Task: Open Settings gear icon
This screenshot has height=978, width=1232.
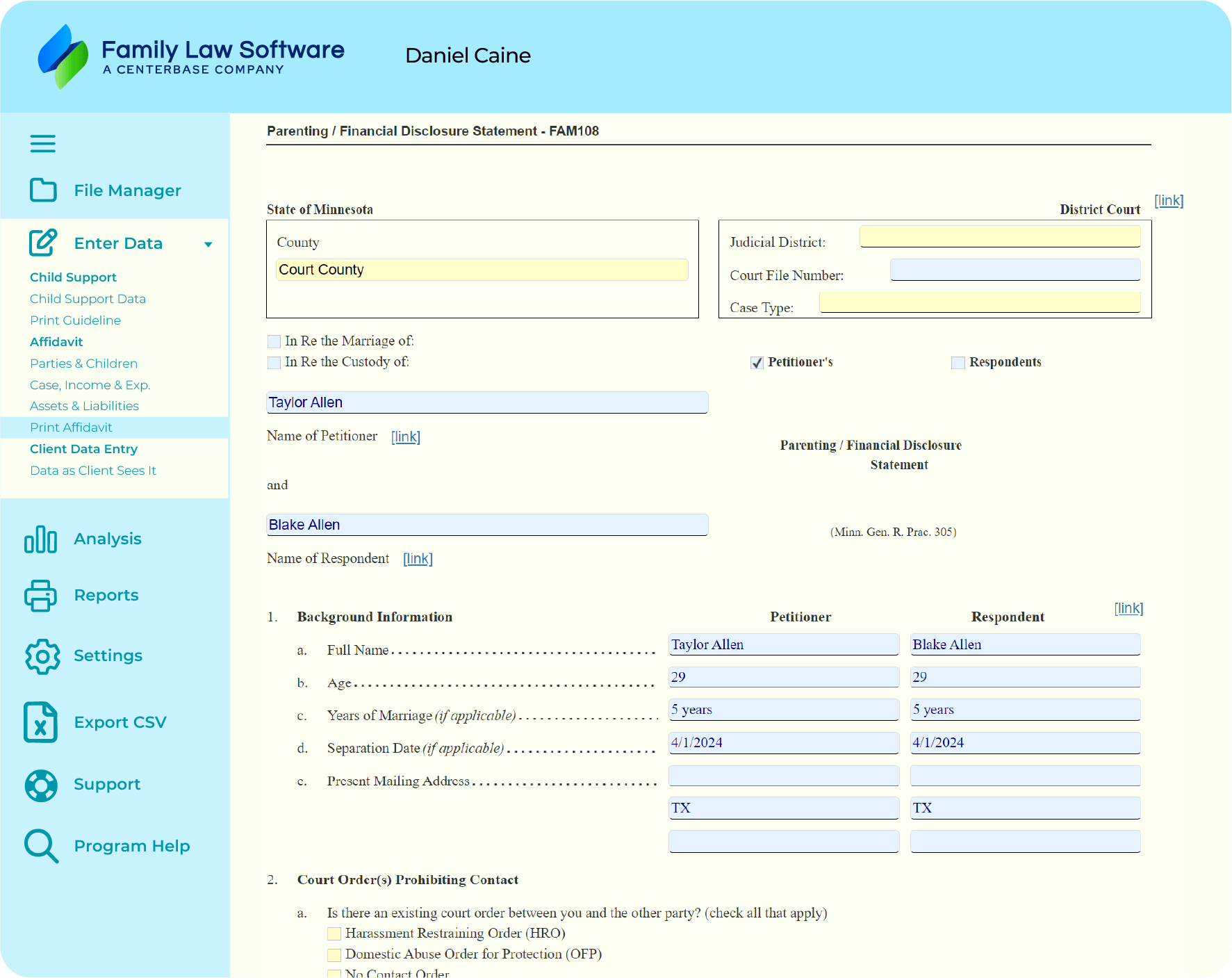Action: point(42,656)
